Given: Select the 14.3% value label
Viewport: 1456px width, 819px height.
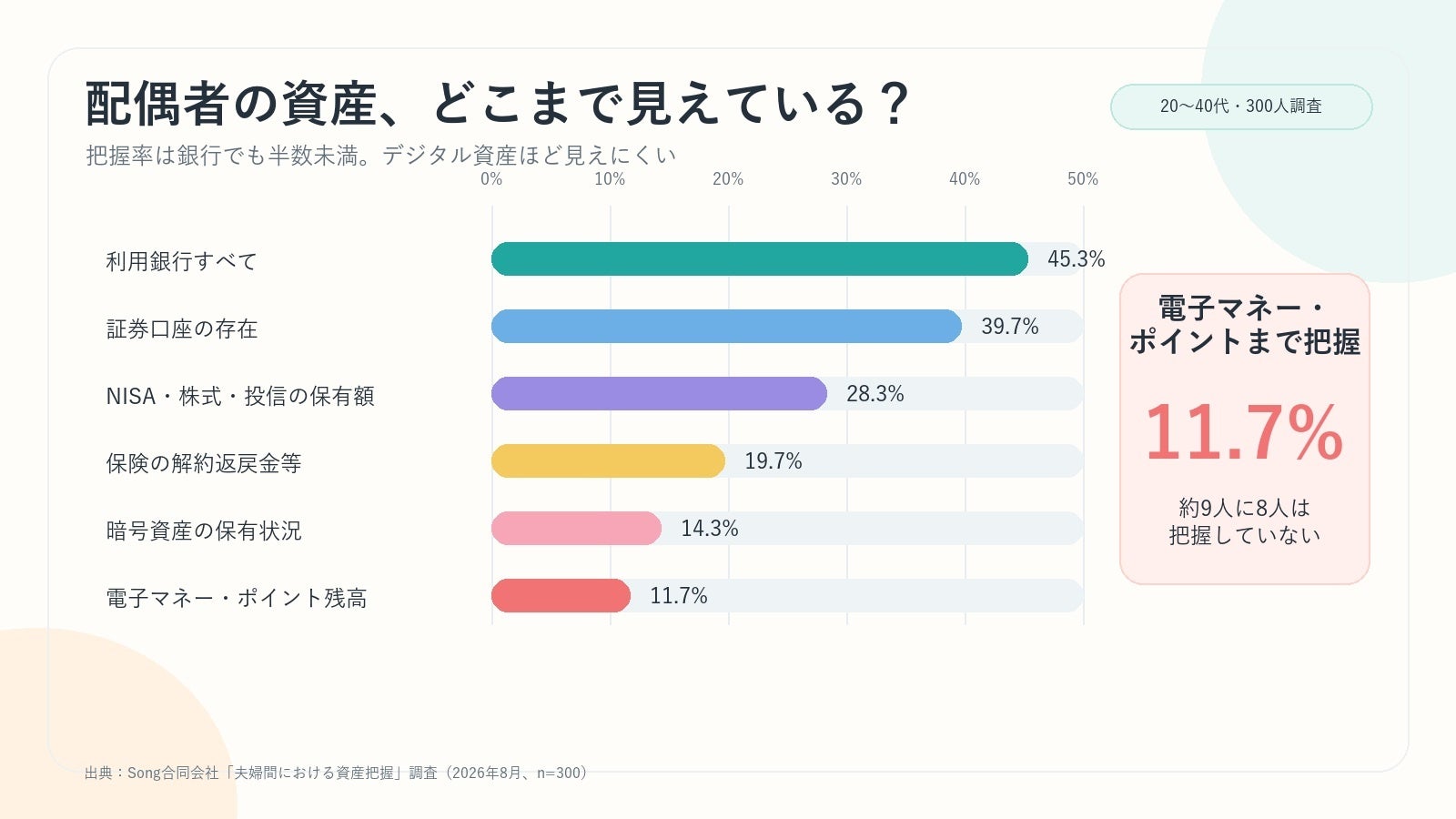Looking at the screenshot, I should coord(709,529).
